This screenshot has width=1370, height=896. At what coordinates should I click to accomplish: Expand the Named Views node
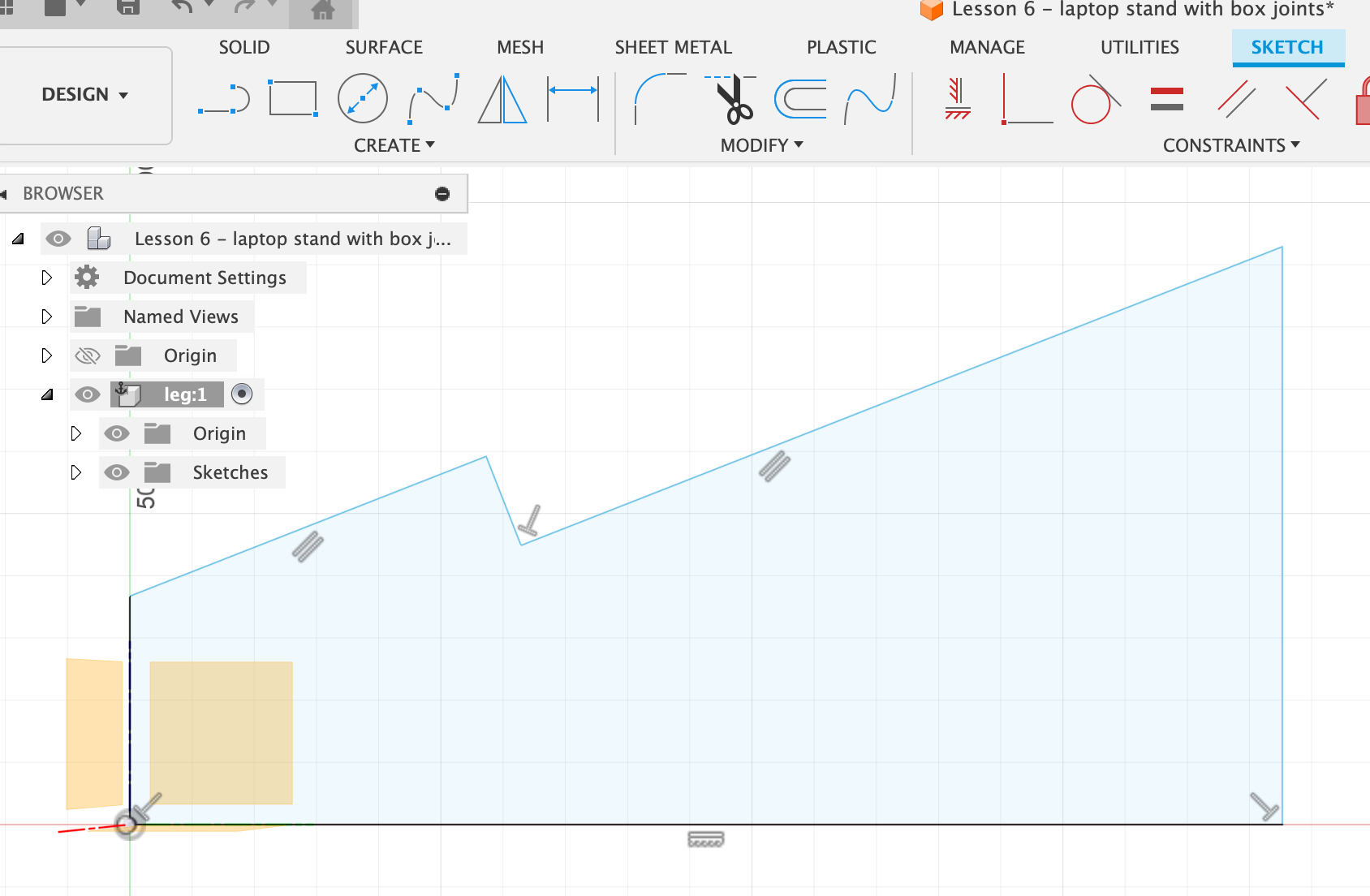[46, 317]
